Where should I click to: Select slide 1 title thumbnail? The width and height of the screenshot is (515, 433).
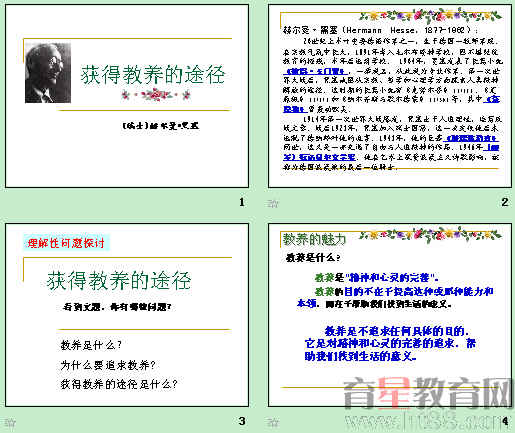pyautogui.click(x=127, y=96)
